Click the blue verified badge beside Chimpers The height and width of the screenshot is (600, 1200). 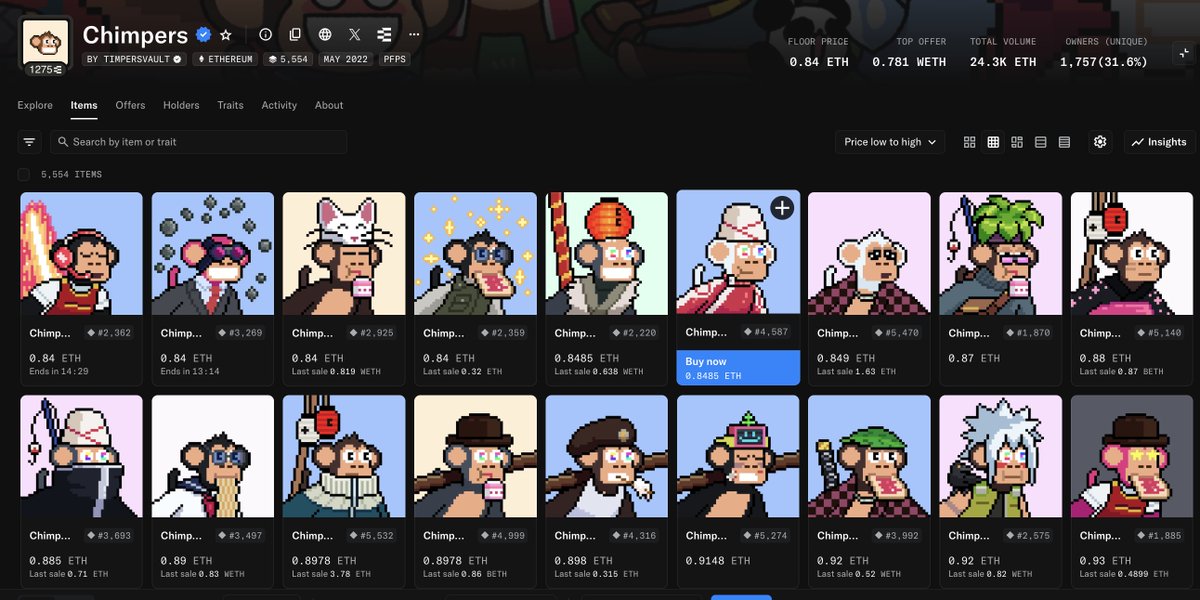203,35
